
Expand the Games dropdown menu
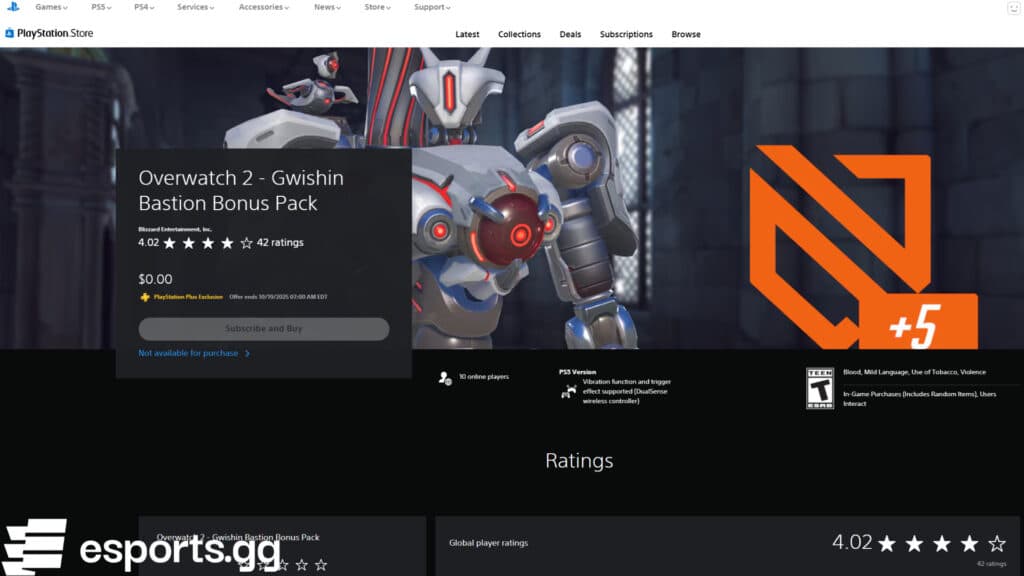51,7
